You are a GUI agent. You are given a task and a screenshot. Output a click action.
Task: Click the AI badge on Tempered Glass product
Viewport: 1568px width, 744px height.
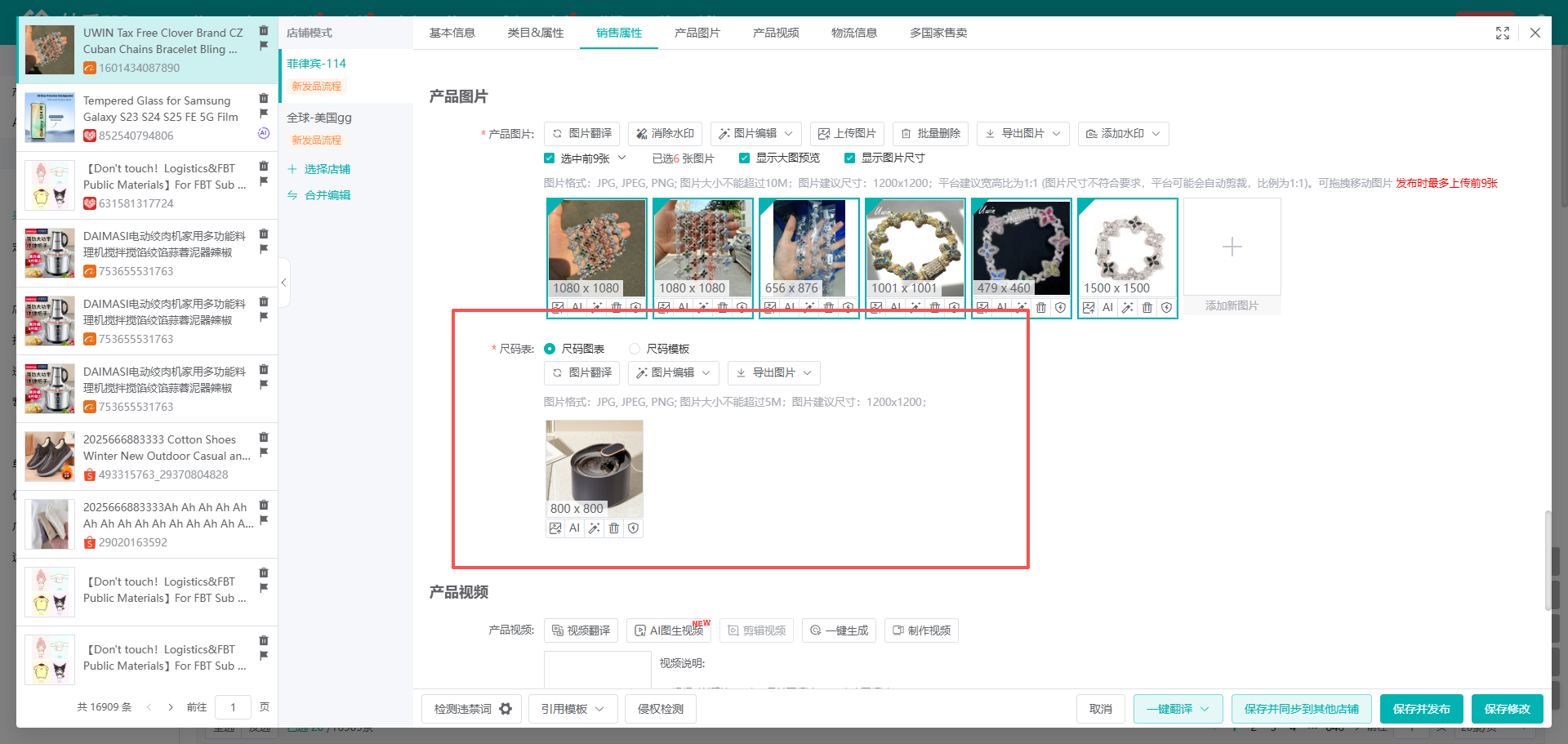(x=263, y=133)
